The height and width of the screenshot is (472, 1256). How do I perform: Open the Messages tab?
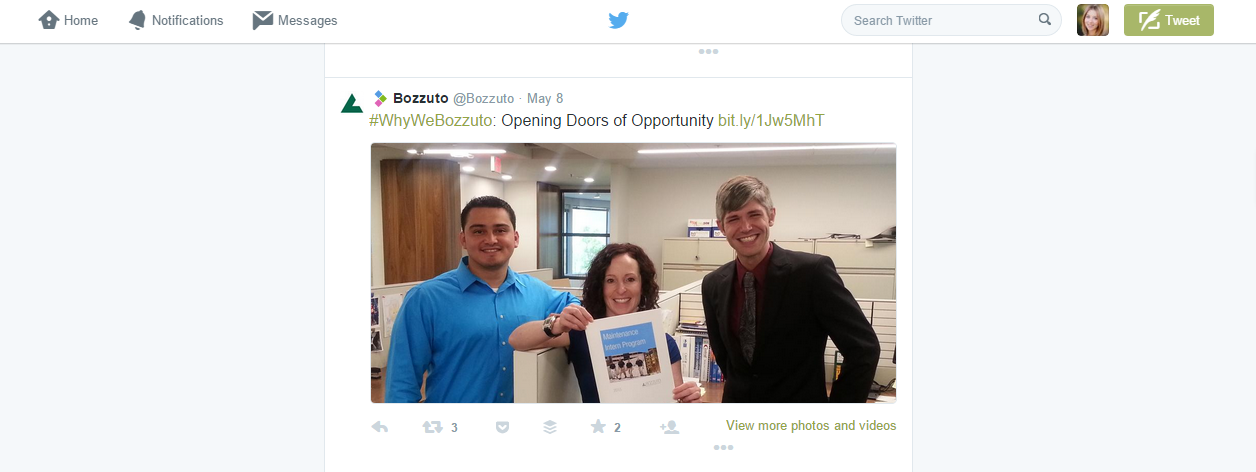click(x=295, y=20)
